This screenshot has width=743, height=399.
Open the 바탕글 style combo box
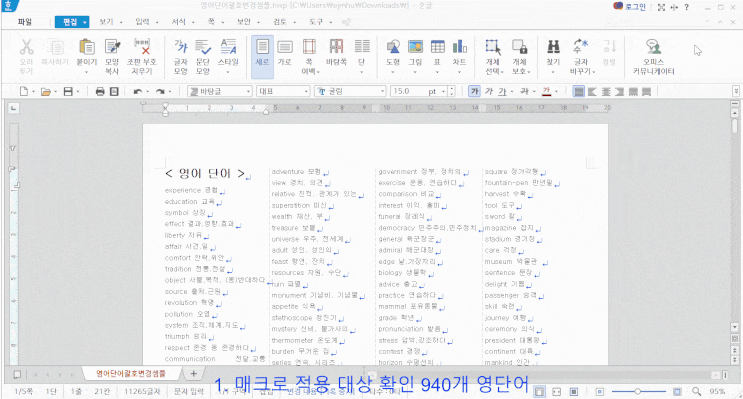(x=220, y=91)
